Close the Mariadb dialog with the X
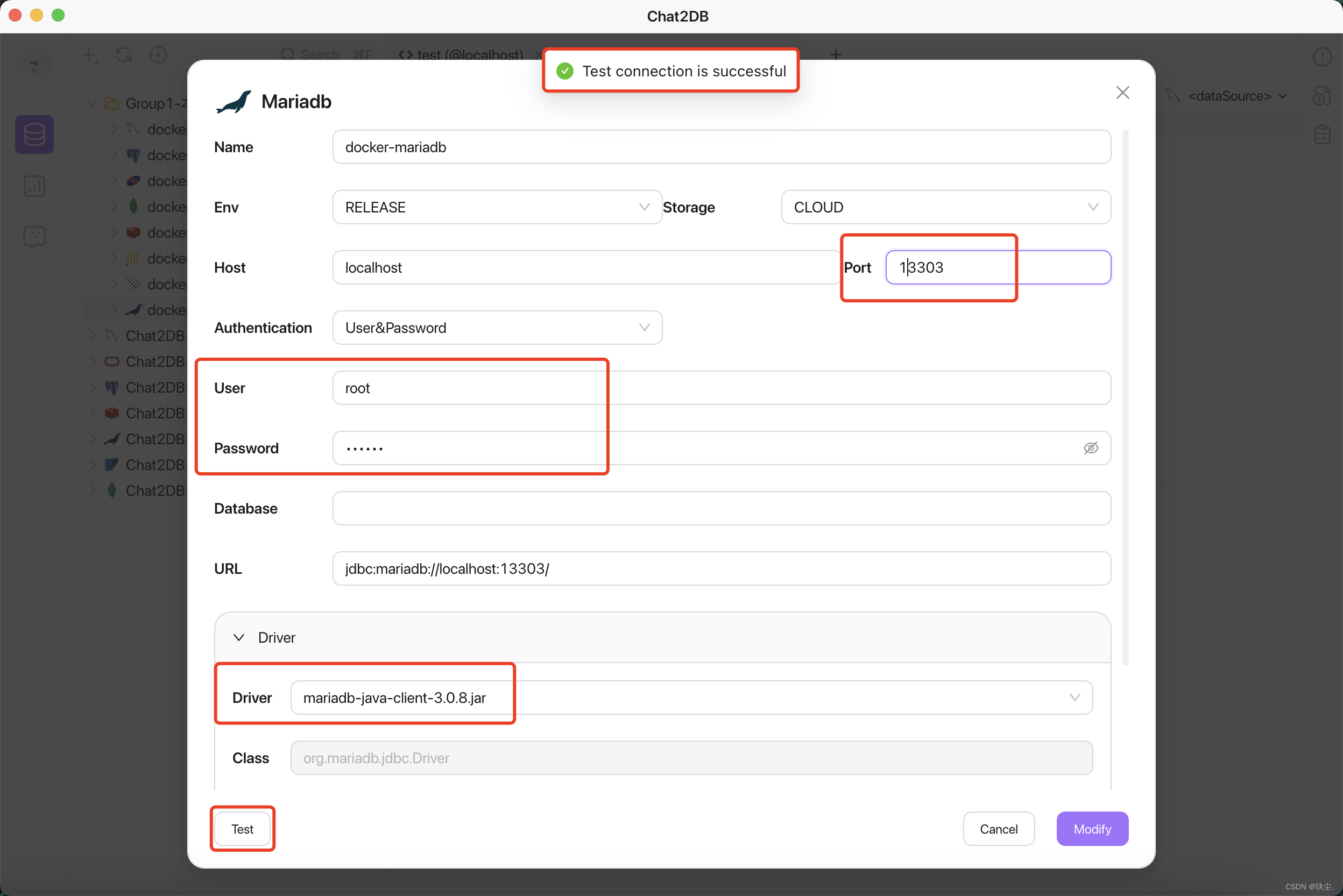 click(1122, 93)
